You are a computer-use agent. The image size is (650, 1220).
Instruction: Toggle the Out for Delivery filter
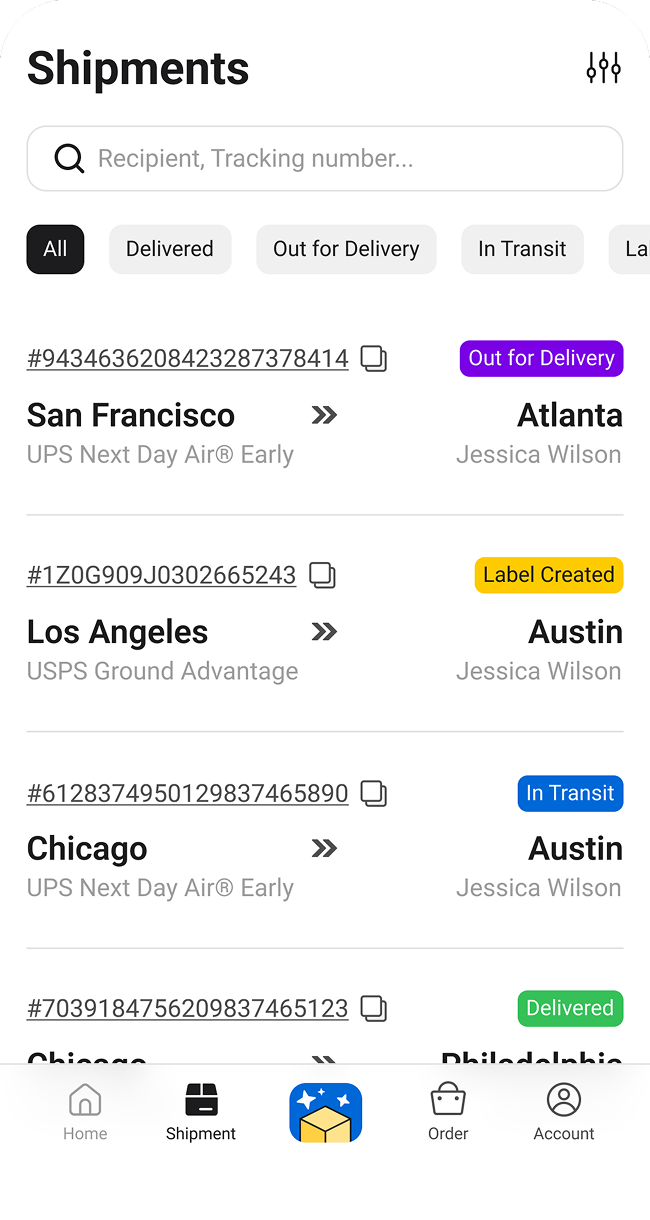coord(346,249)
